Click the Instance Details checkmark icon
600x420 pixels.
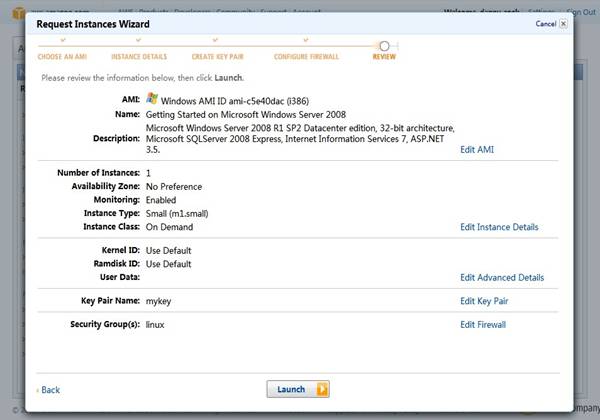pos(139,41)
